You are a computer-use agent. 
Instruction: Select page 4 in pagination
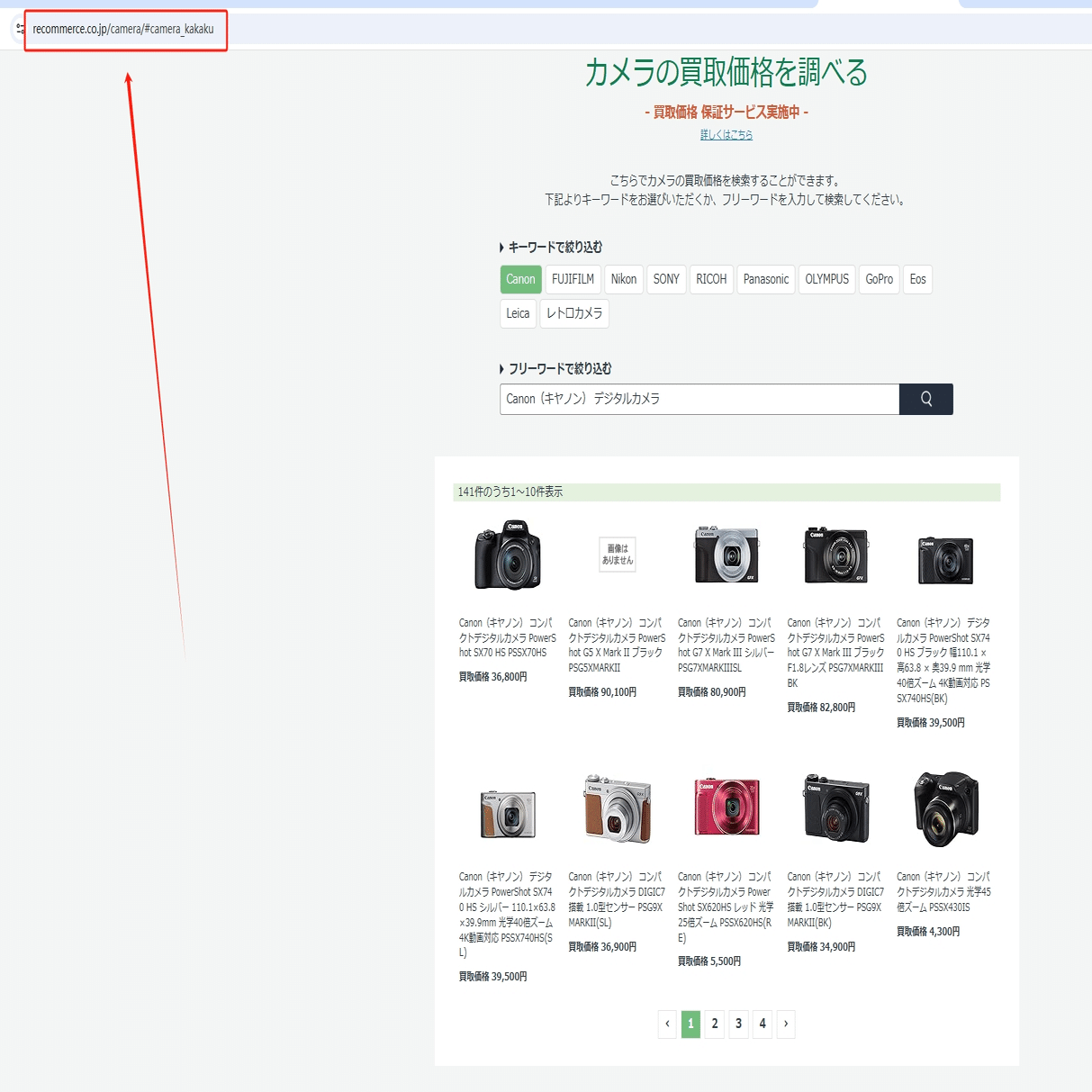[763, 1024]
